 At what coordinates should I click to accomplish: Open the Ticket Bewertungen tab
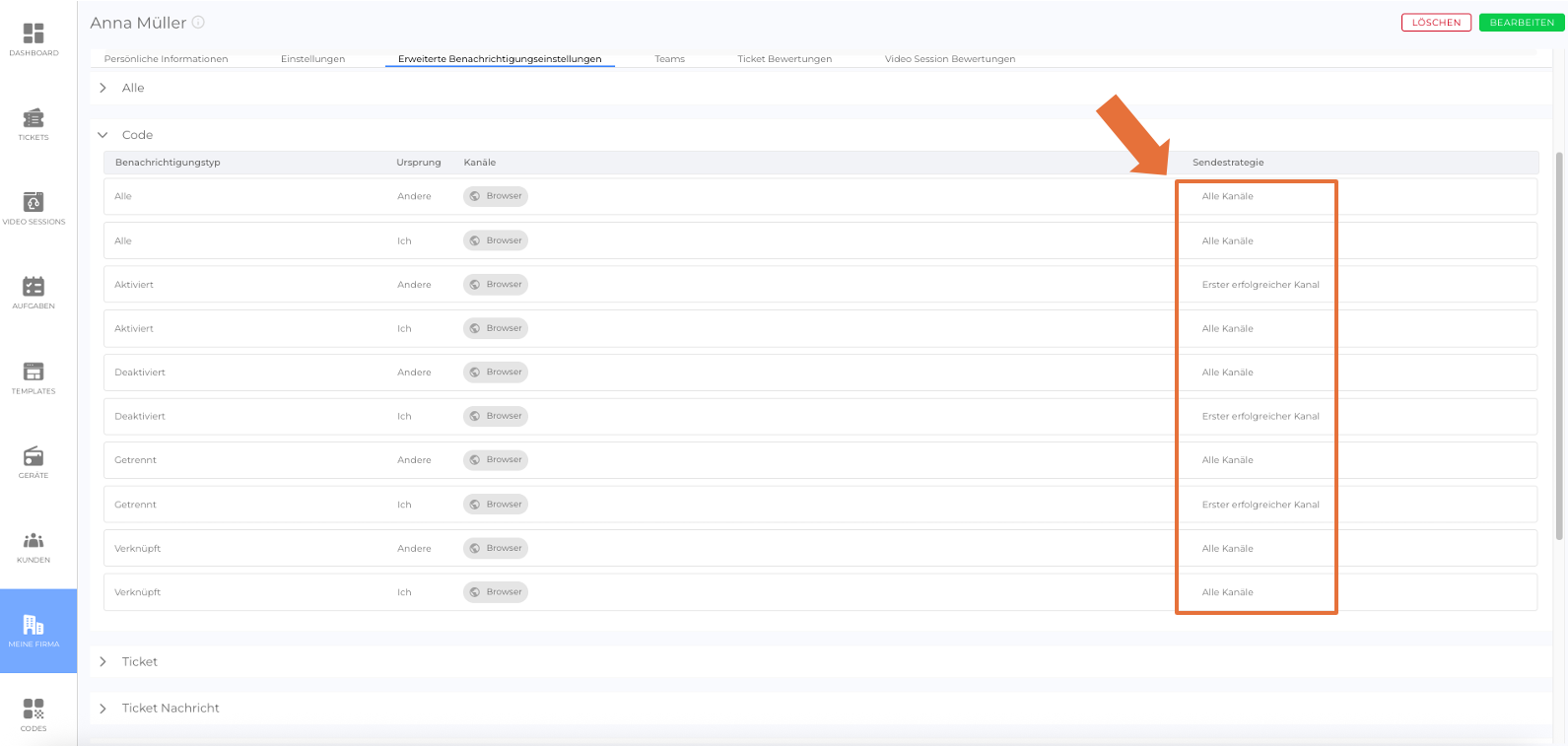[x=784, y=59]
